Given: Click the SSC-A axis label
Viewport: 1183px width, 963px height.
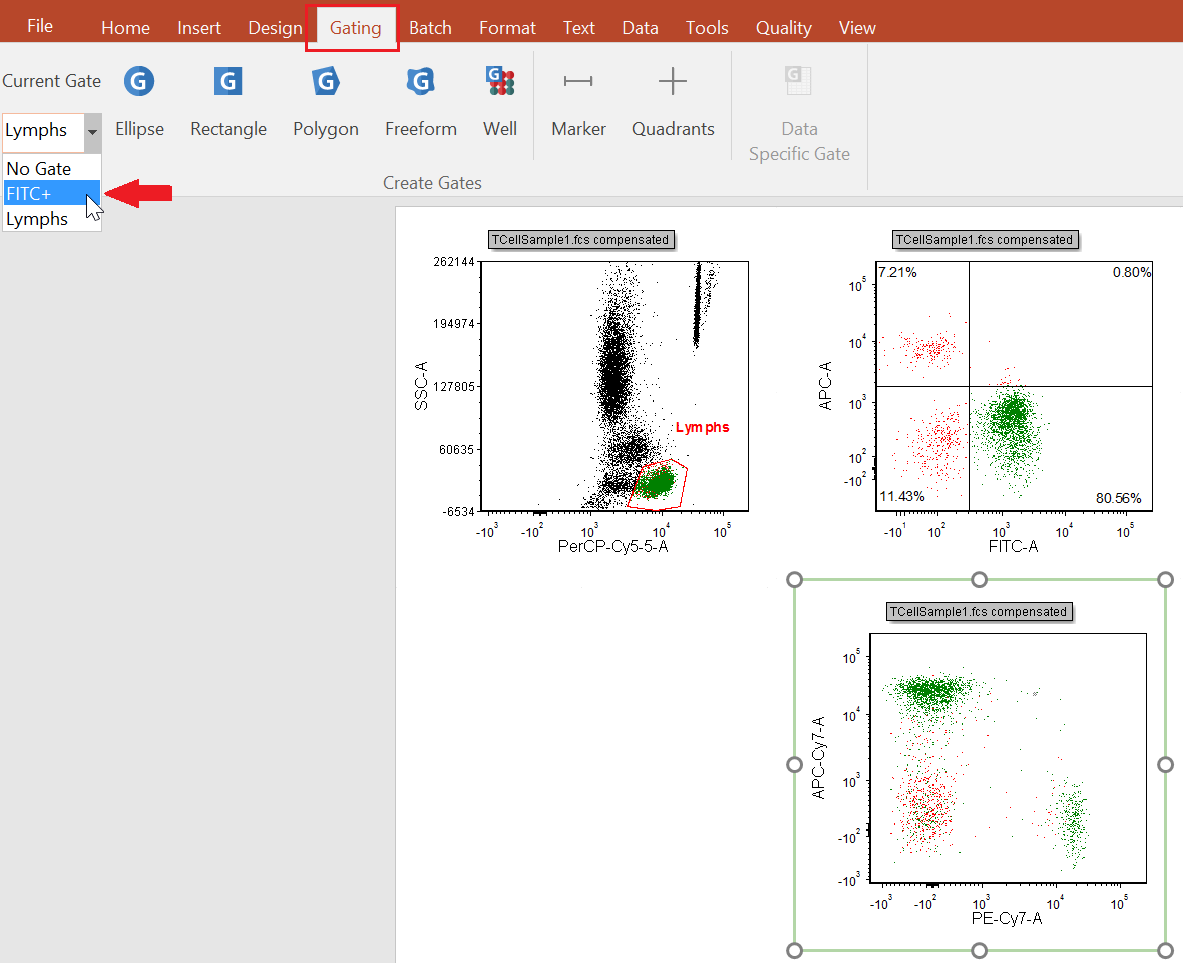Looking at the screenshot, I should click(422, 385).
